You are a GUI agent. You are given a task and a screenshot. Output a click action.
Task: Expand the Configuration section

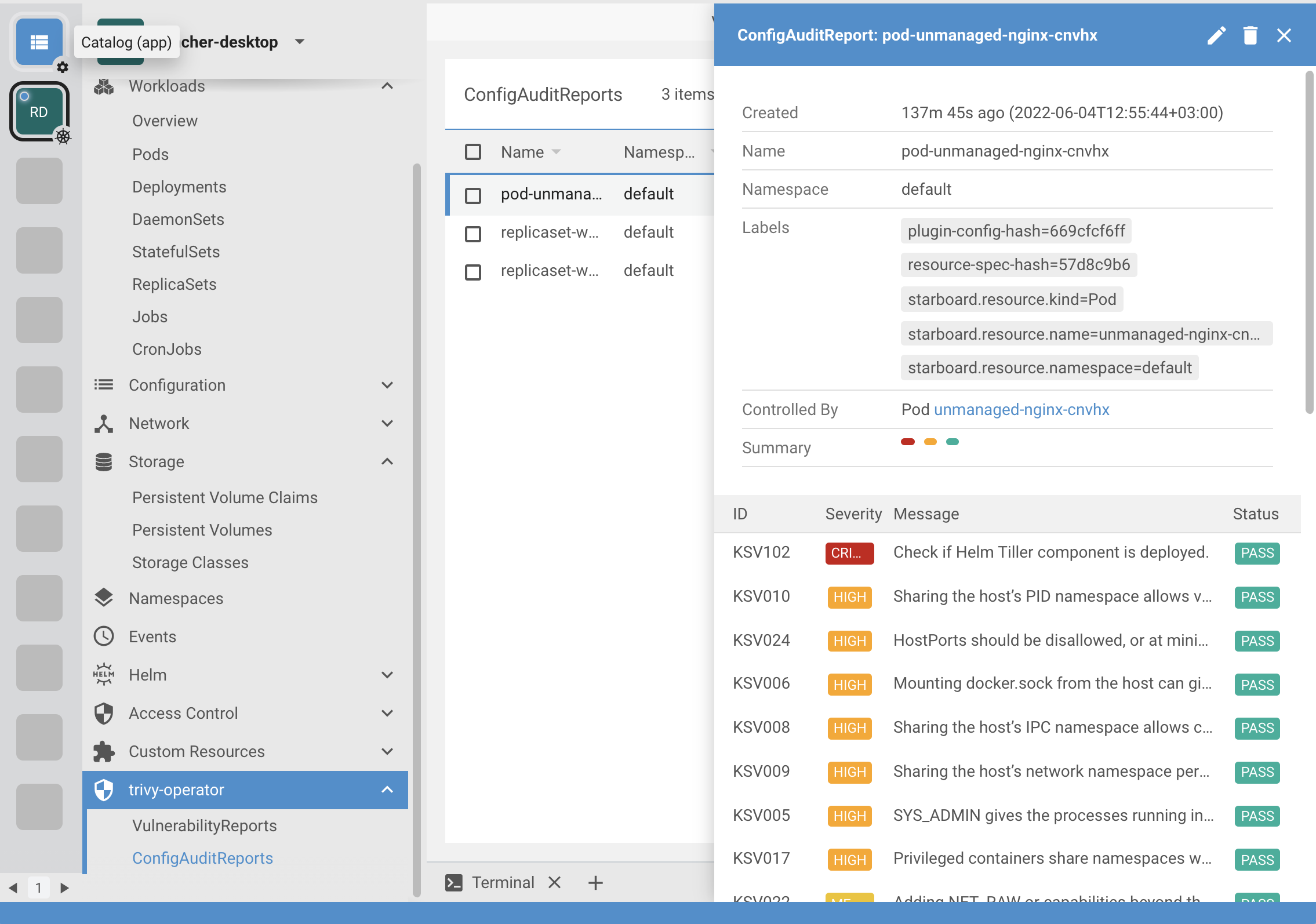pos(387,385)
